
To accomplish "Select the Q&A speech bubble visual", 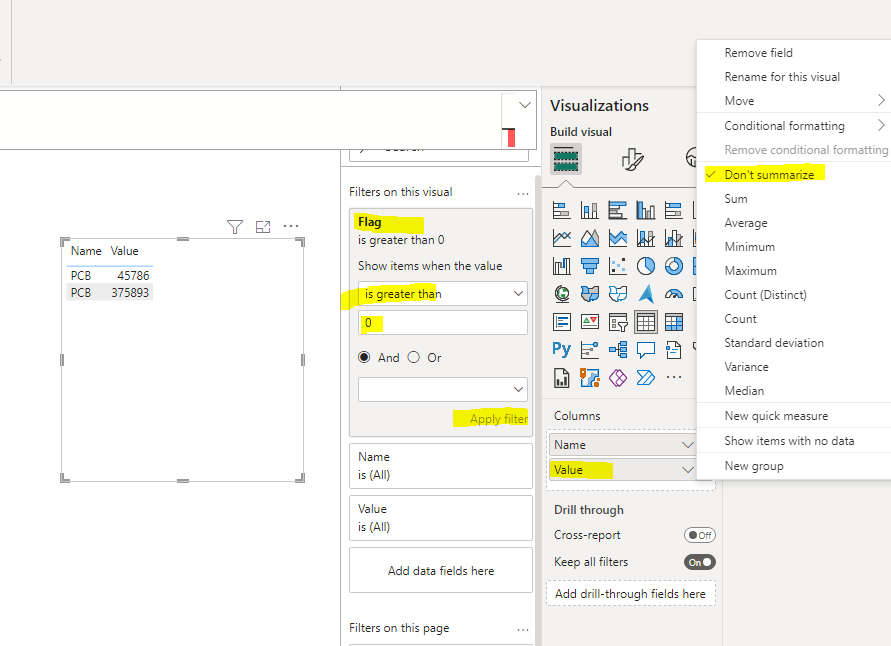I will 646,349.
